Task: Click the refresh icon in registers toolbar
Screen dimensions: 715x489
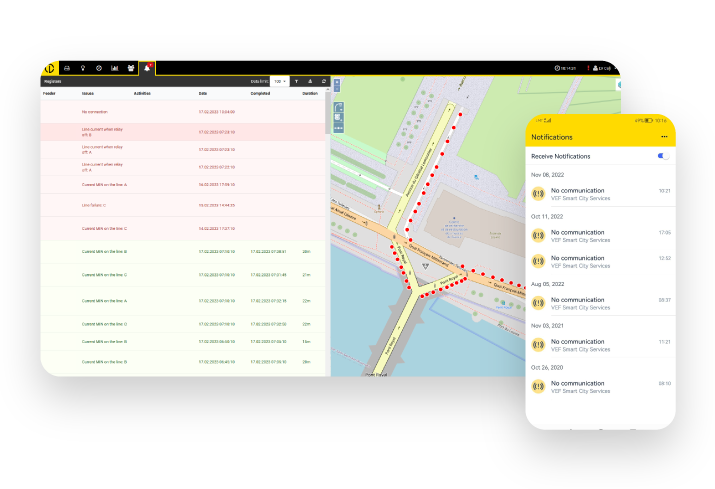Action: click(323, 81)
